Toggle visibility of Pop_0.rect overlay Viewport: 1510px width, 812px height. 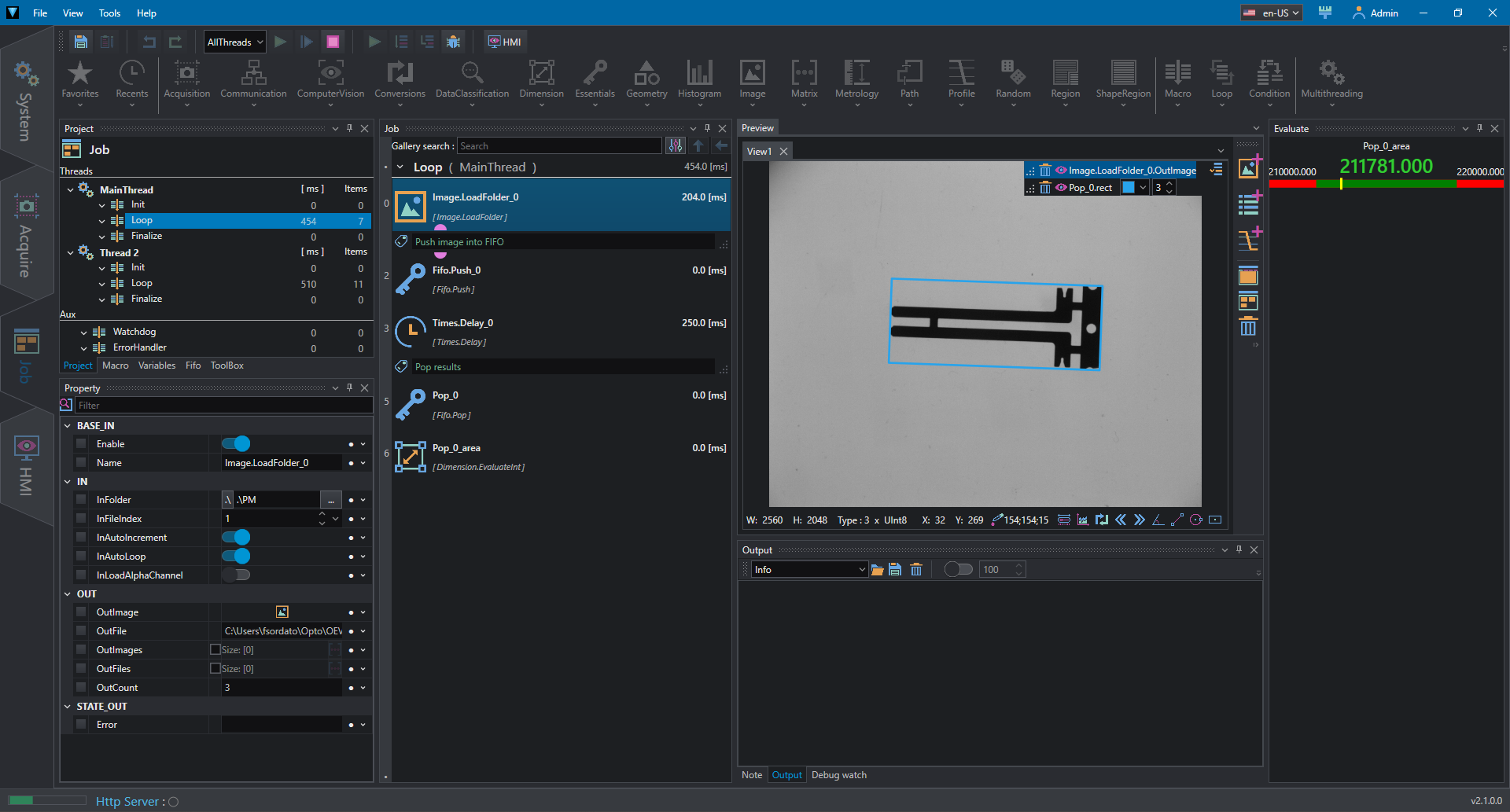(1061, 188)
